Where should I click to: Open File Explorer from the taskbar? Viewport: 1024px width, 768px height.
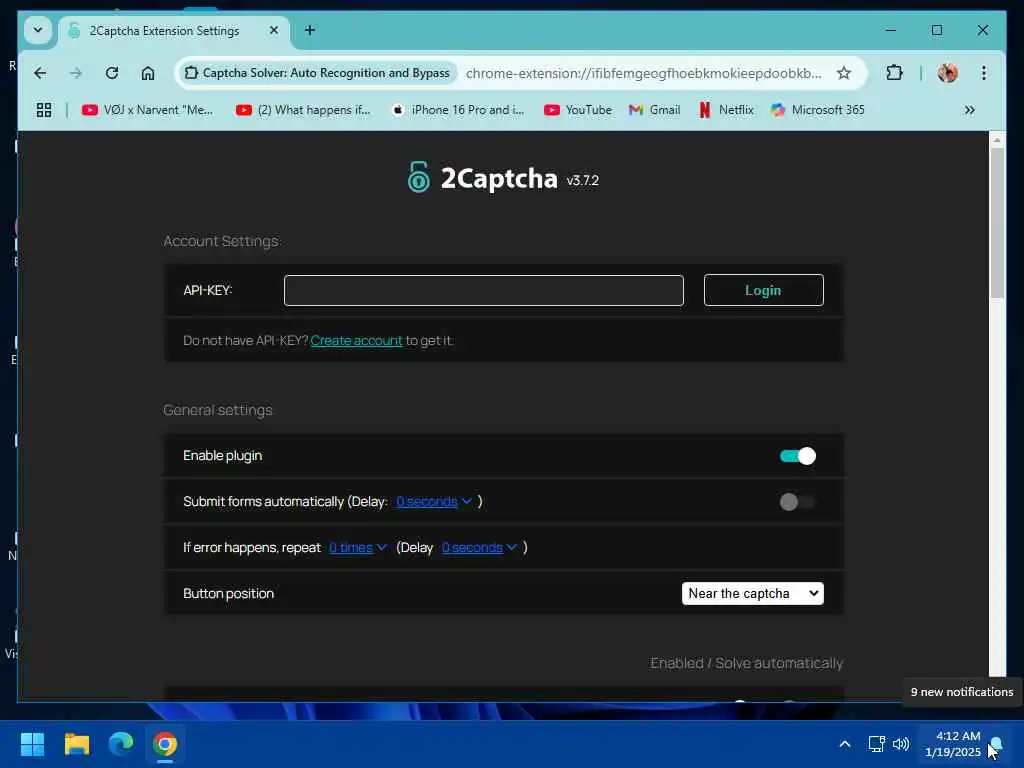pyautogui.click(x=76, y=744)
